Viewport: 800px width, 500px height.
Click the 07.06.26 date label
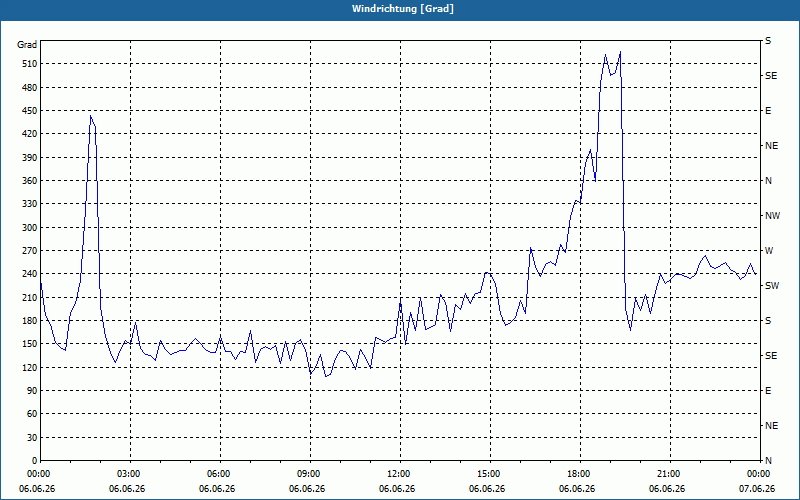coord(757,489)
